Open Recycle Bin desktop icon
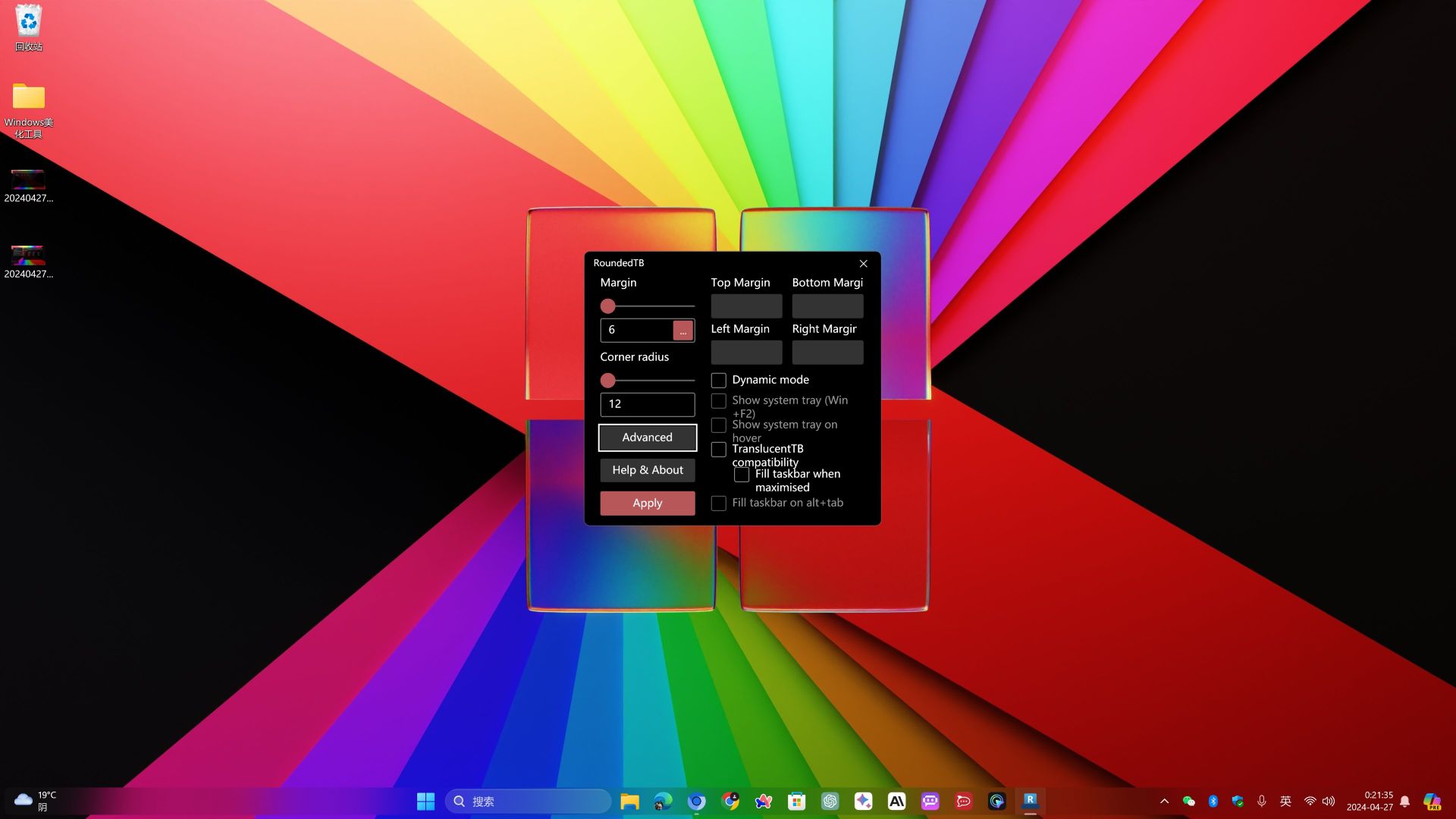Viewport: 1456px width, 819px height. point(29,28)
